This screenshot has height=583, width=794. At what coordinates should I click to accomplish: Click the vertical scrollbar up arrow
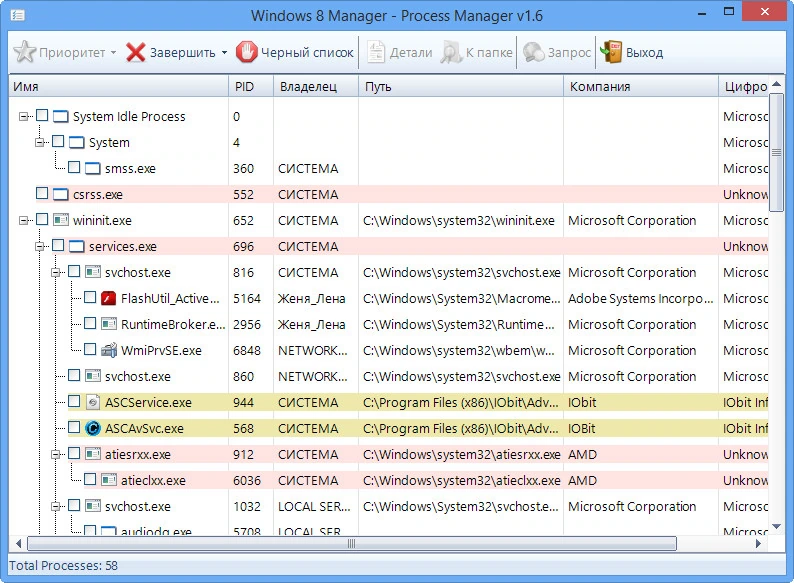click(776, 84)
